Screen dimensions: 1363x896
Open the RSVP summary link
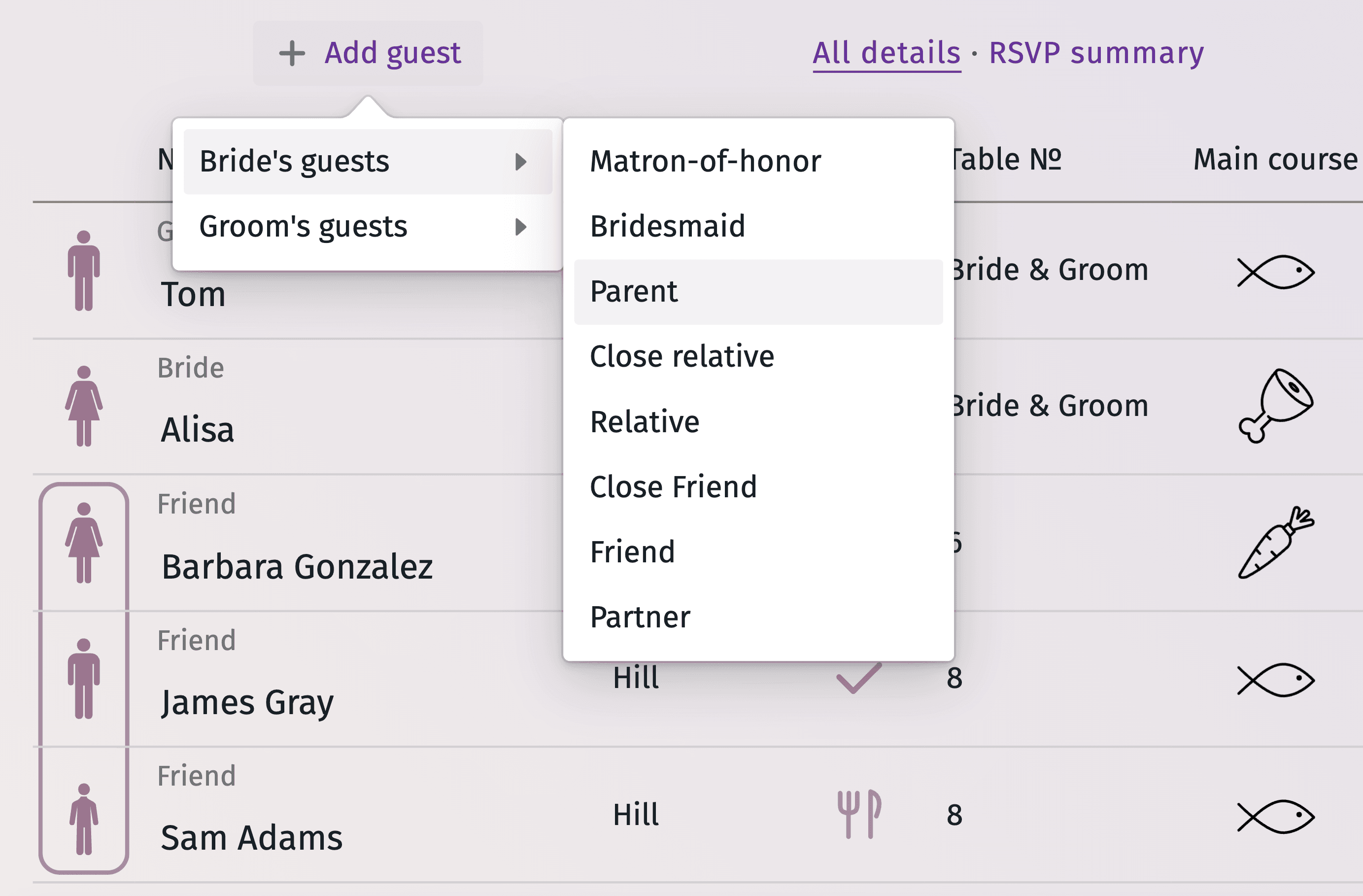pos(1096,53)
